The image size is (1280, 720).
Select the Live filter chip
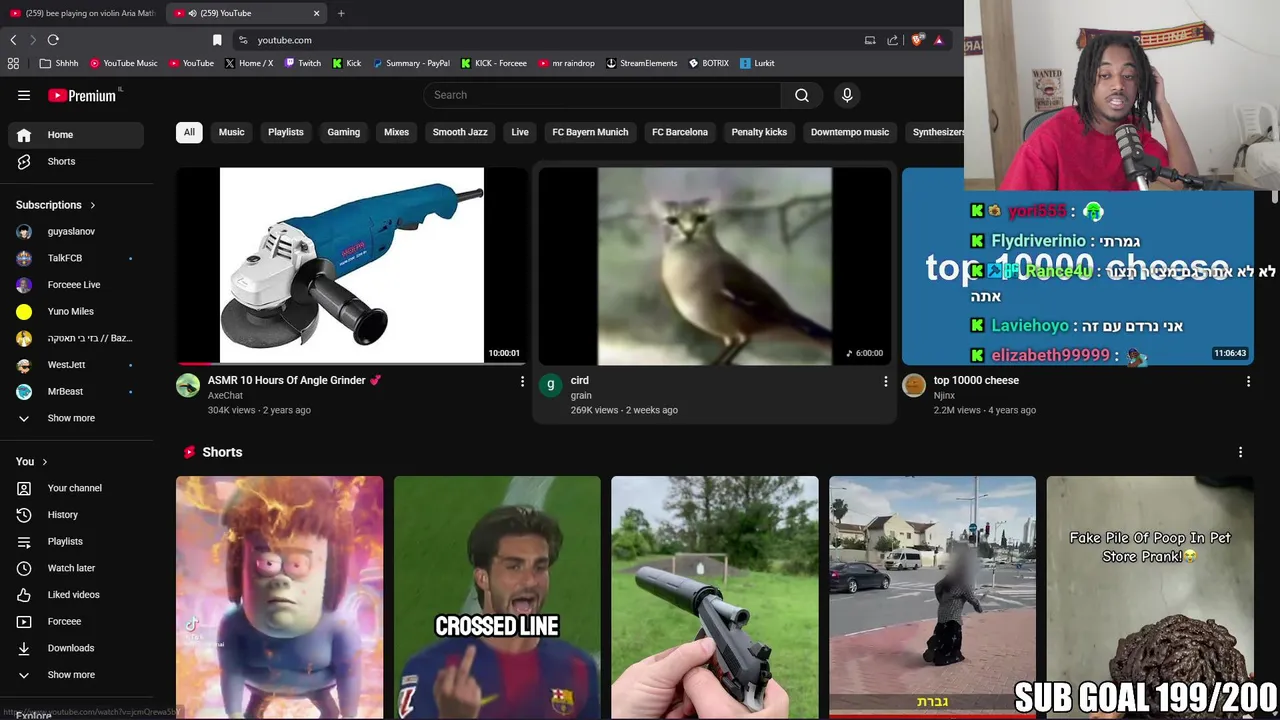(x=520, y=132)
